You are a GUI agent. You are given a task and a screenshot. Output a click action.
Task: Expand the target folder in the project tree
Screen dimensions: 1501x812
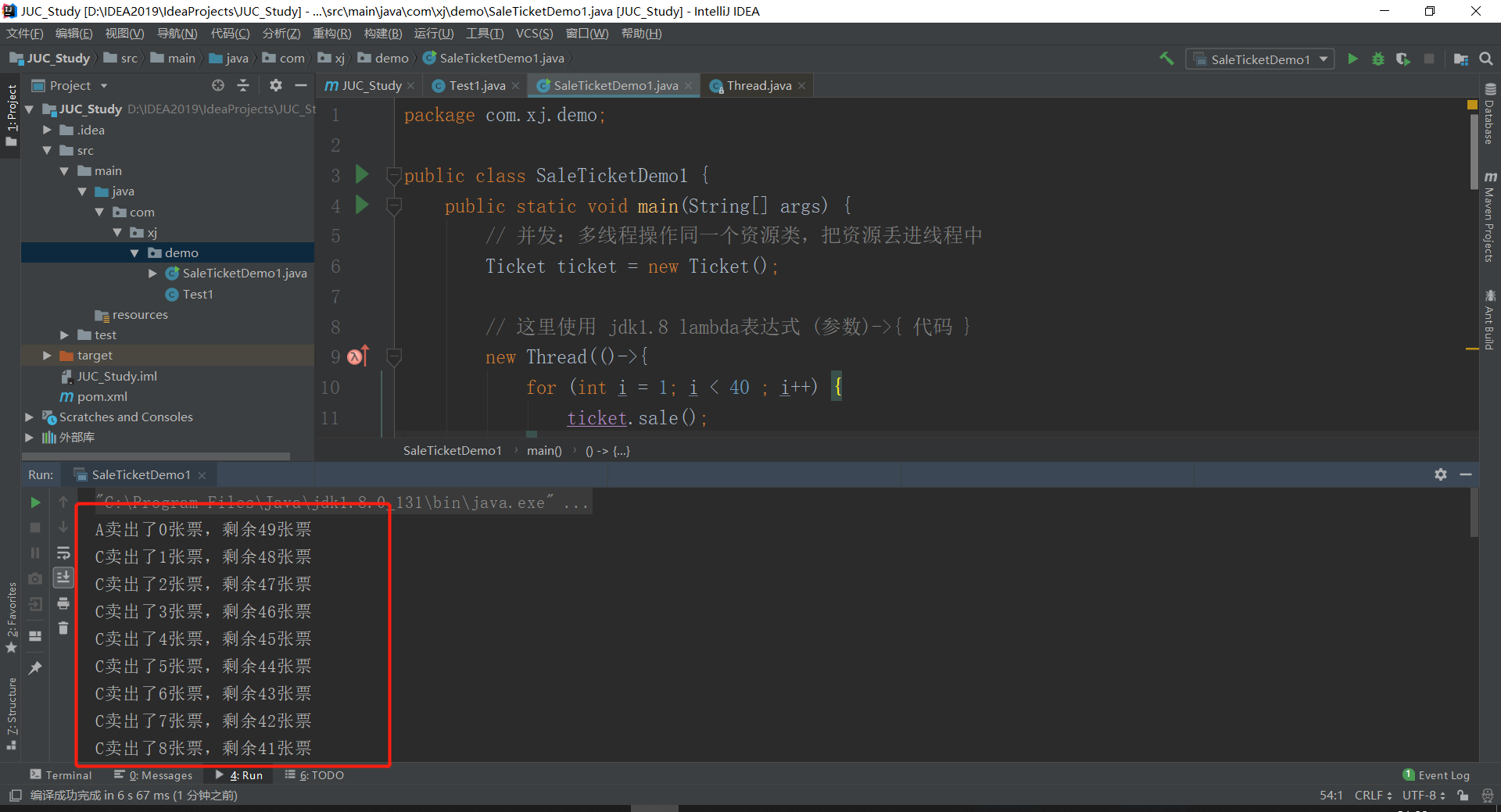click(48, 356)
